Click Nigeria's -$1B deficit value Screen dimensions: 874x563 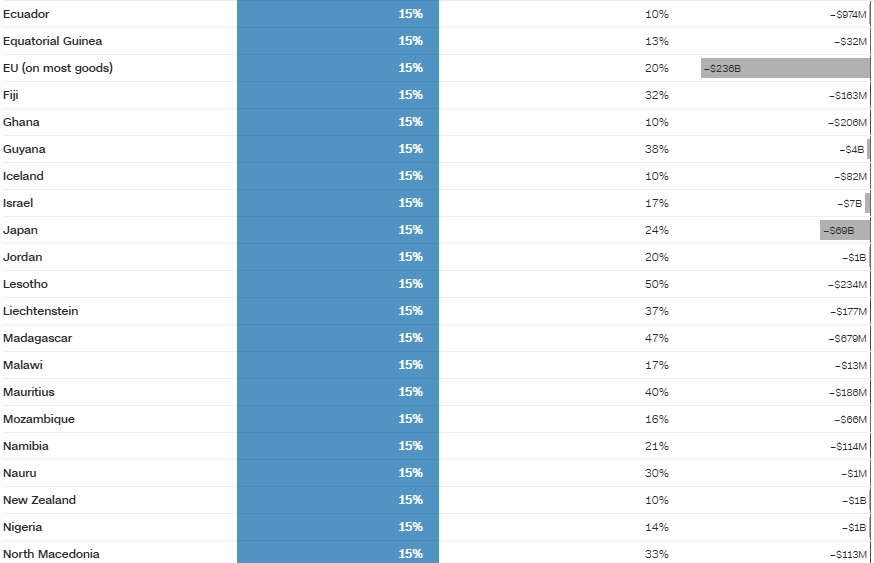coord(853,527)
